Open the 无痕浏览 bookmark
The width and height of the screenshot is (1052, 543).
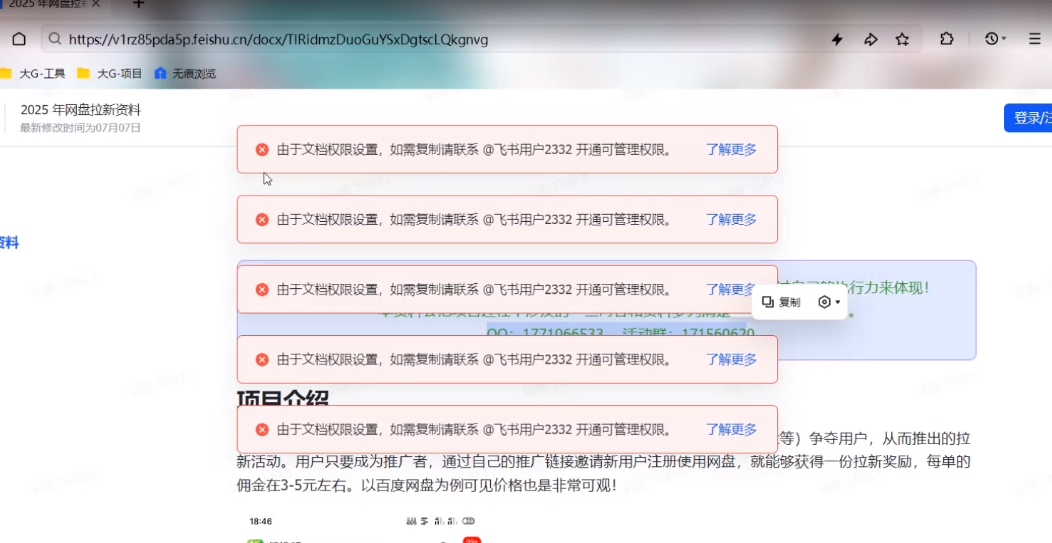click(x=185, y=73)
